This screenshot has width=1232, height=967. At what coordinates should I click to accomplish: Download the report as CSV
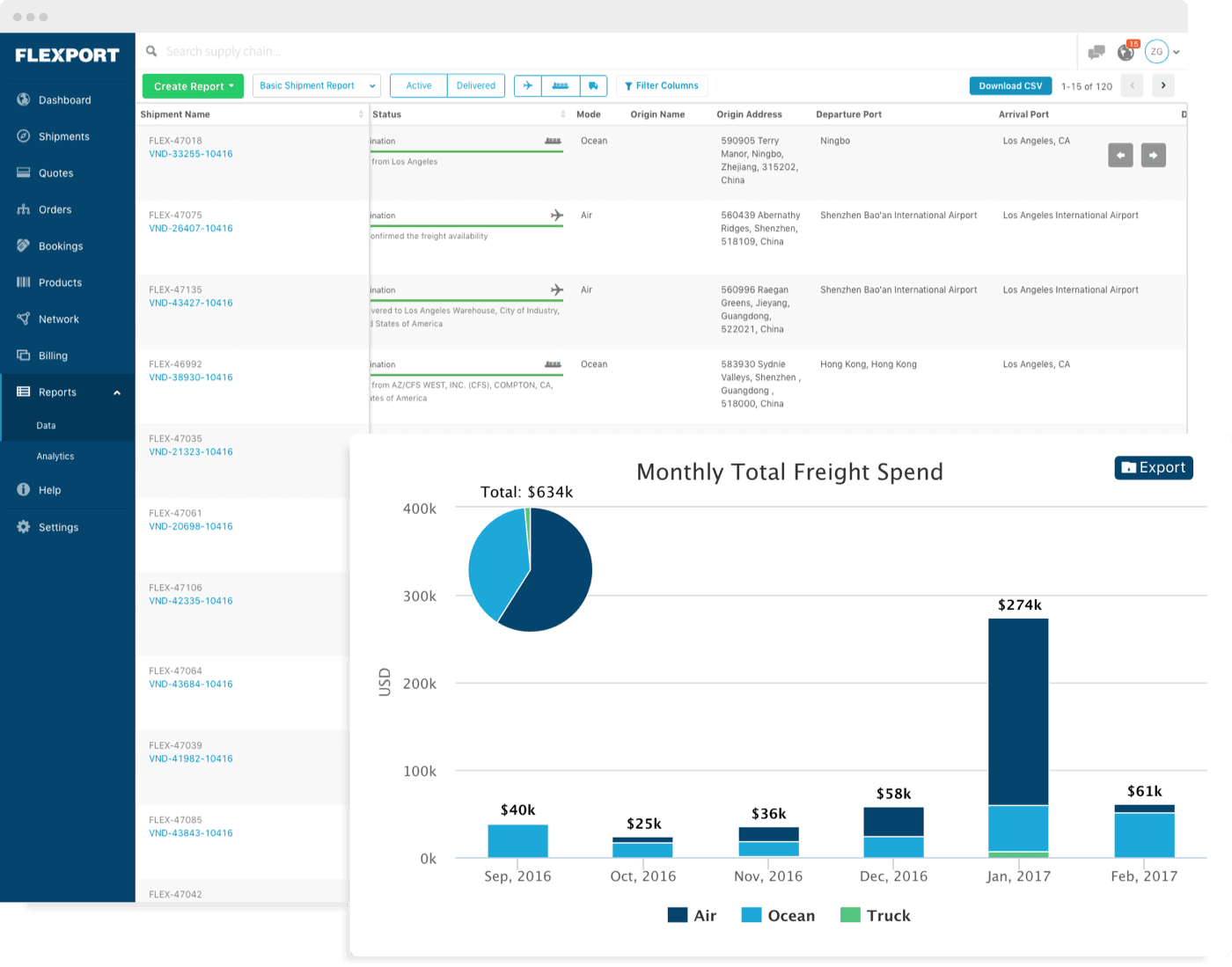(1010, 85)
